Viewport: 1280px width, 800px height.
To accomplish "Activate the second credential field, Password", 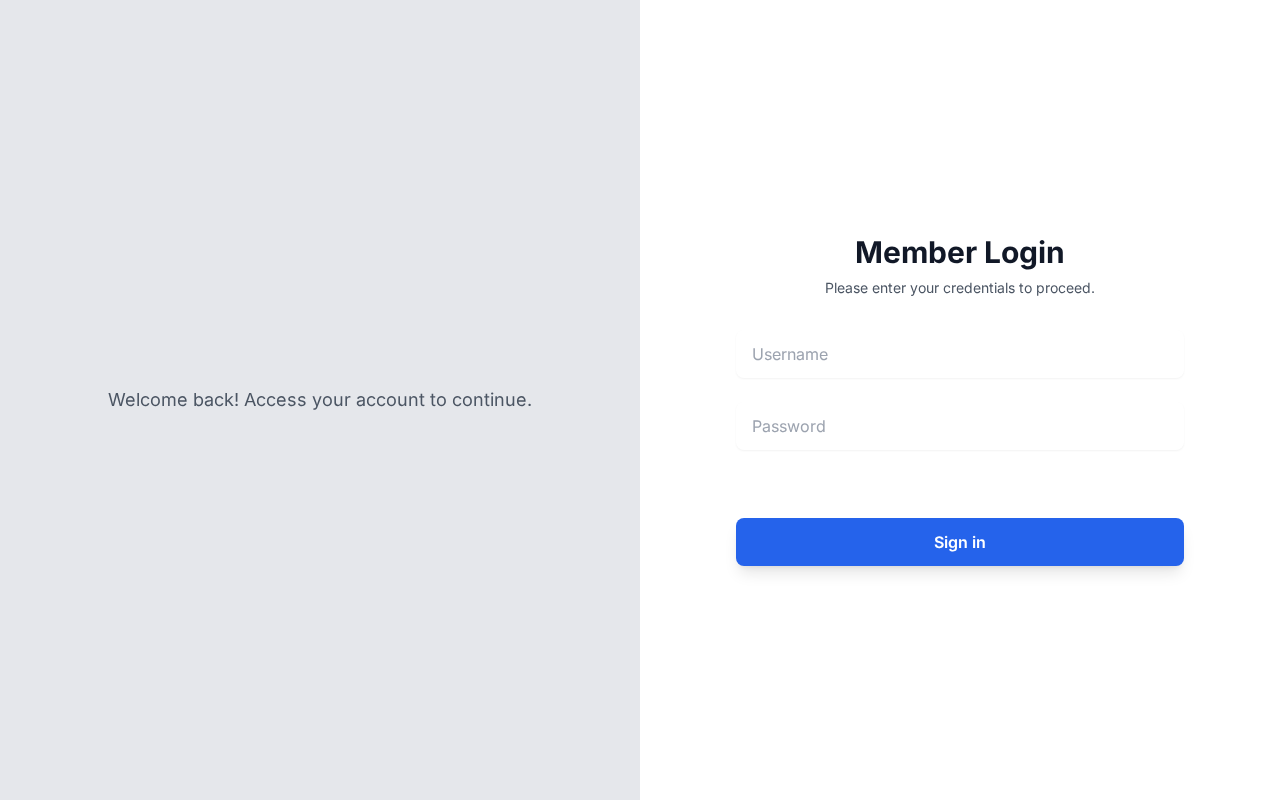I will (960, 426).
